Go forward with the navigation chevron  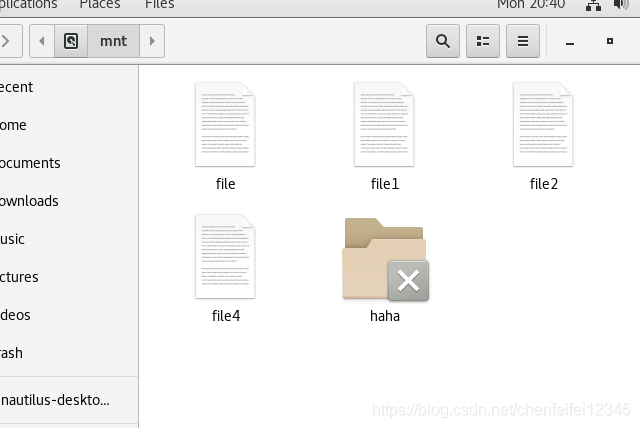coord(8,41)
